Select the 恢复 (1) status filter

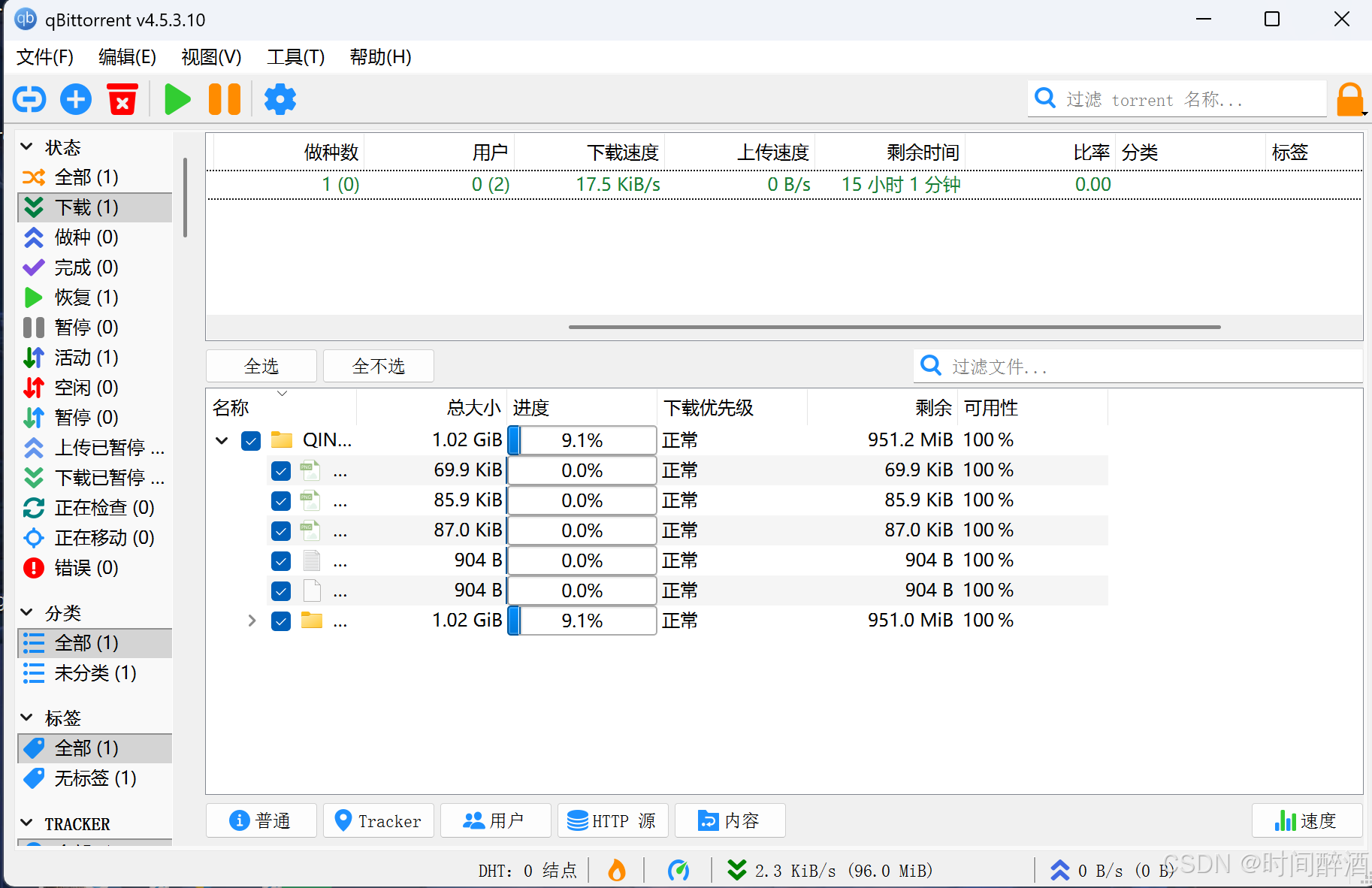[95, 298]
